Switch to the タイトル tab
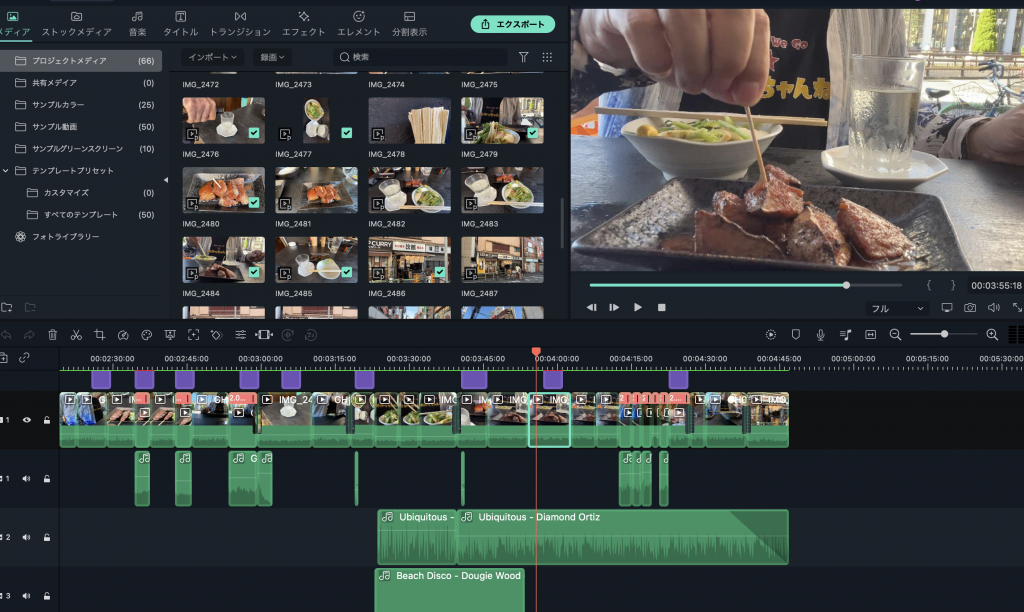The height and width of the screenshot is (612, 1024). 180,24
